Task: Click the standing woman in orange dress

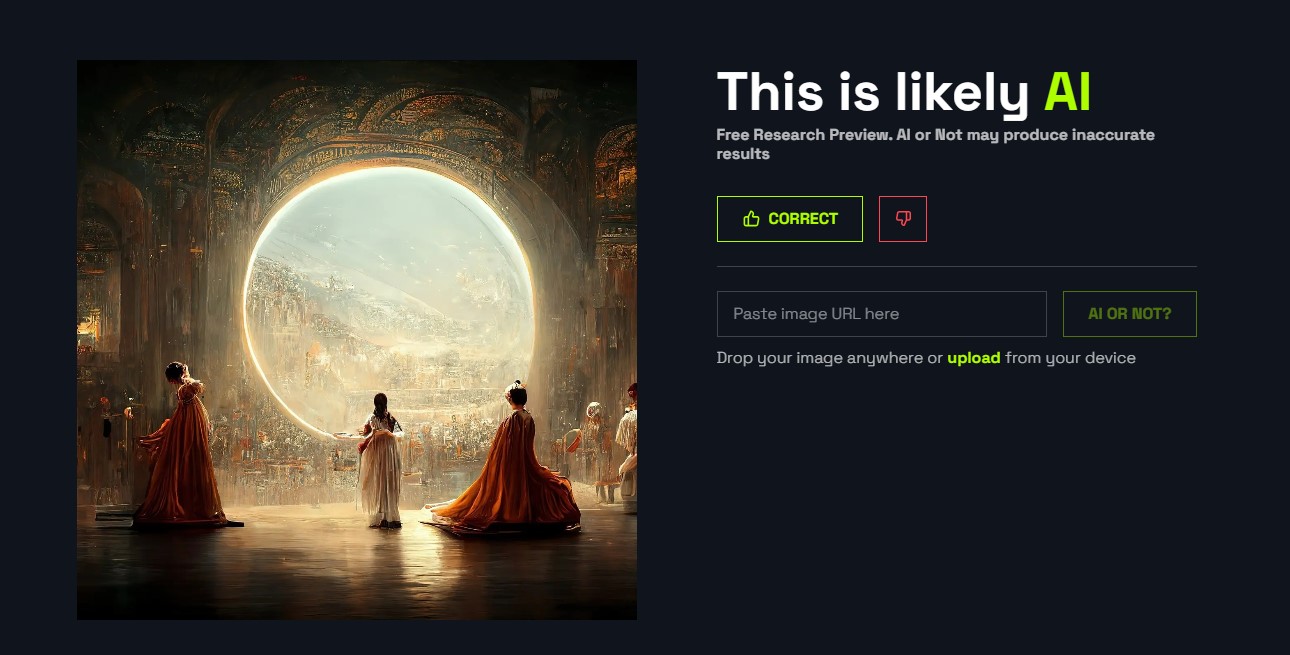Action: [182, 445]
